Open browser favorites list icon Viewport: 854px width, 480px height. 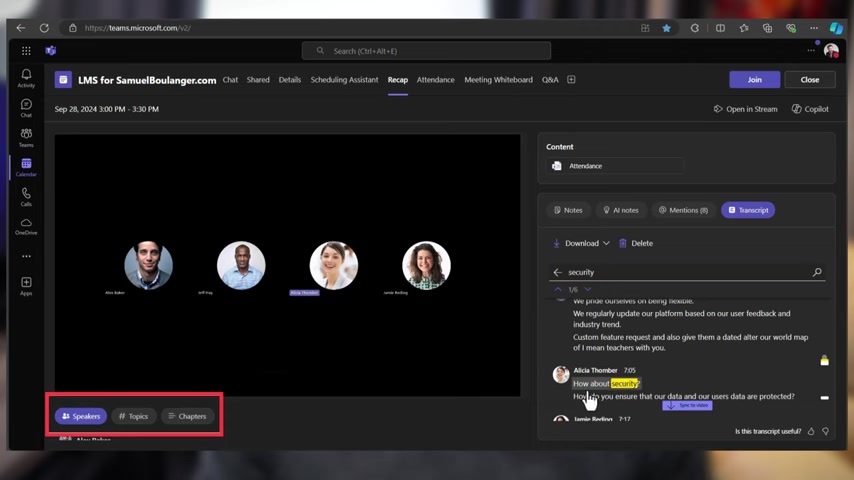744,28
